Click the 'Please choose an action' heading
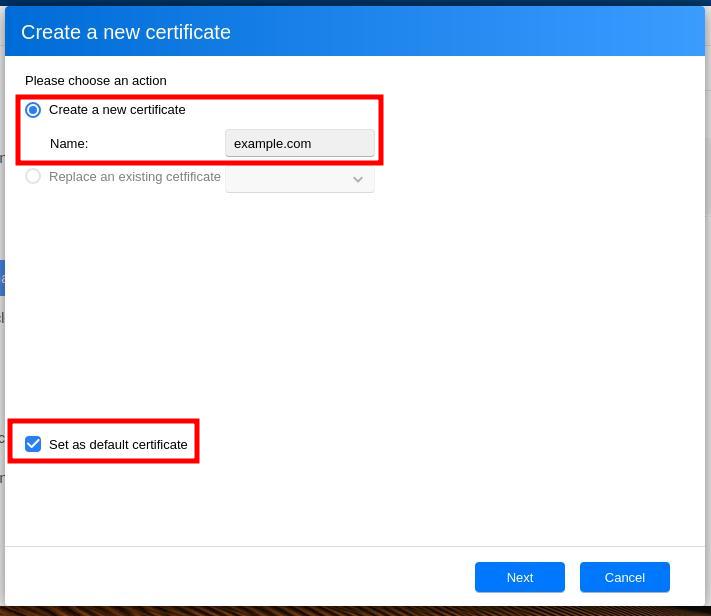This screenshot has width=711, height=616. [x=96, y=81]
